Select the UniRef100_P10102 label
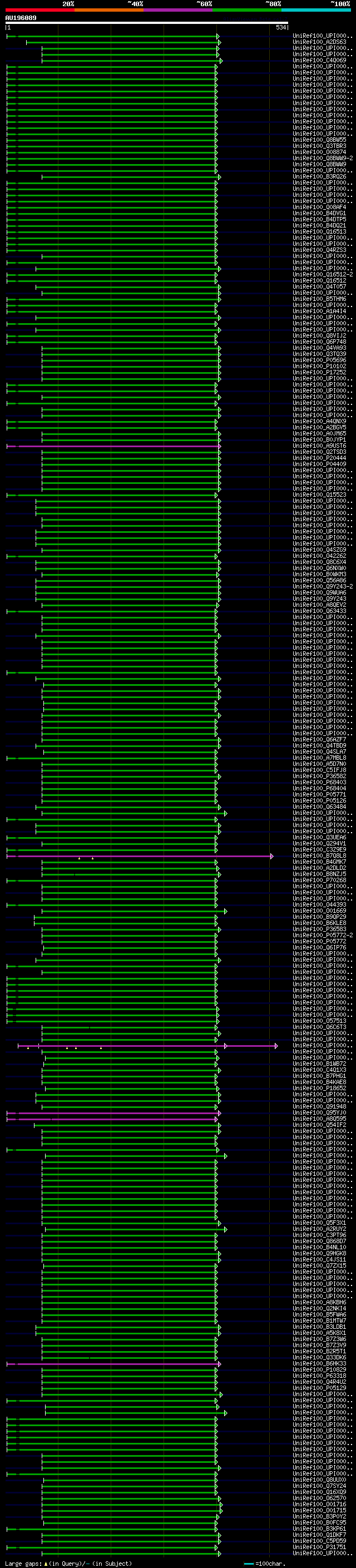 tap(319, 367)
